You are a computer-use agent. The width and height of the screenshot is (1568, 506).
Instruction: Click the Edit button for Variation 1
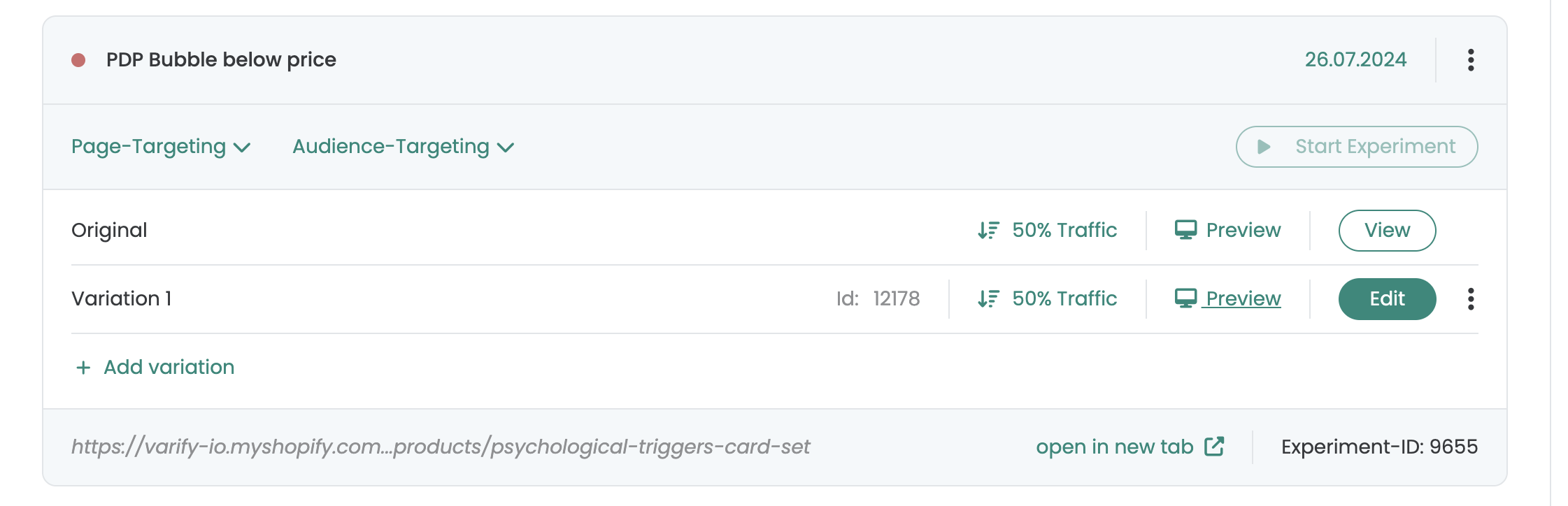(x=1387, y=298)
